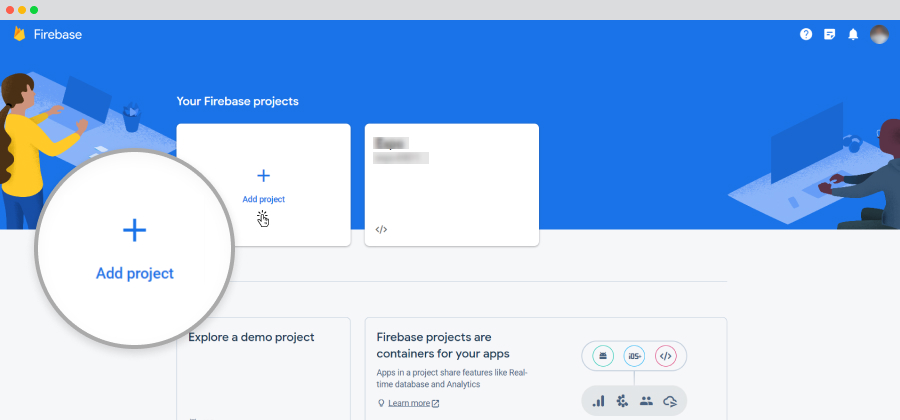Click the plus icon in Add project card
Image resolution: width=900 pixels, height=420 pixels.
[x=263, y=176]
